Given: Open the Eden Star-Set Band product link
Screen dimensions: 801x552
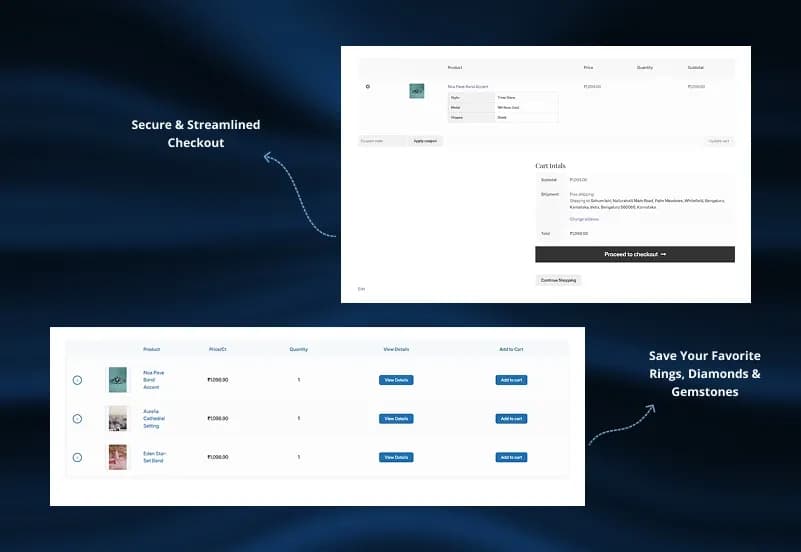Looking at the screenshot, I should point(155,457).
